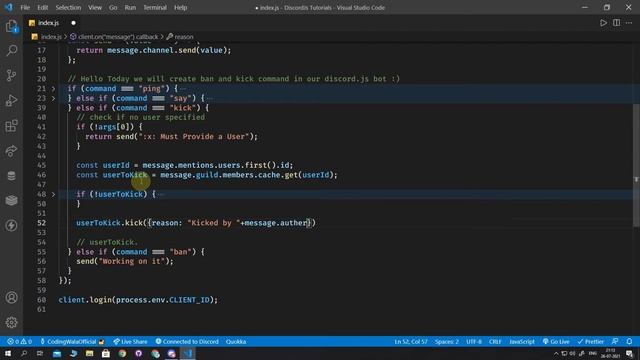640x360 pixels.
Task: Expand the folded "say" block on line 23
Action: (x=53, y=98)
